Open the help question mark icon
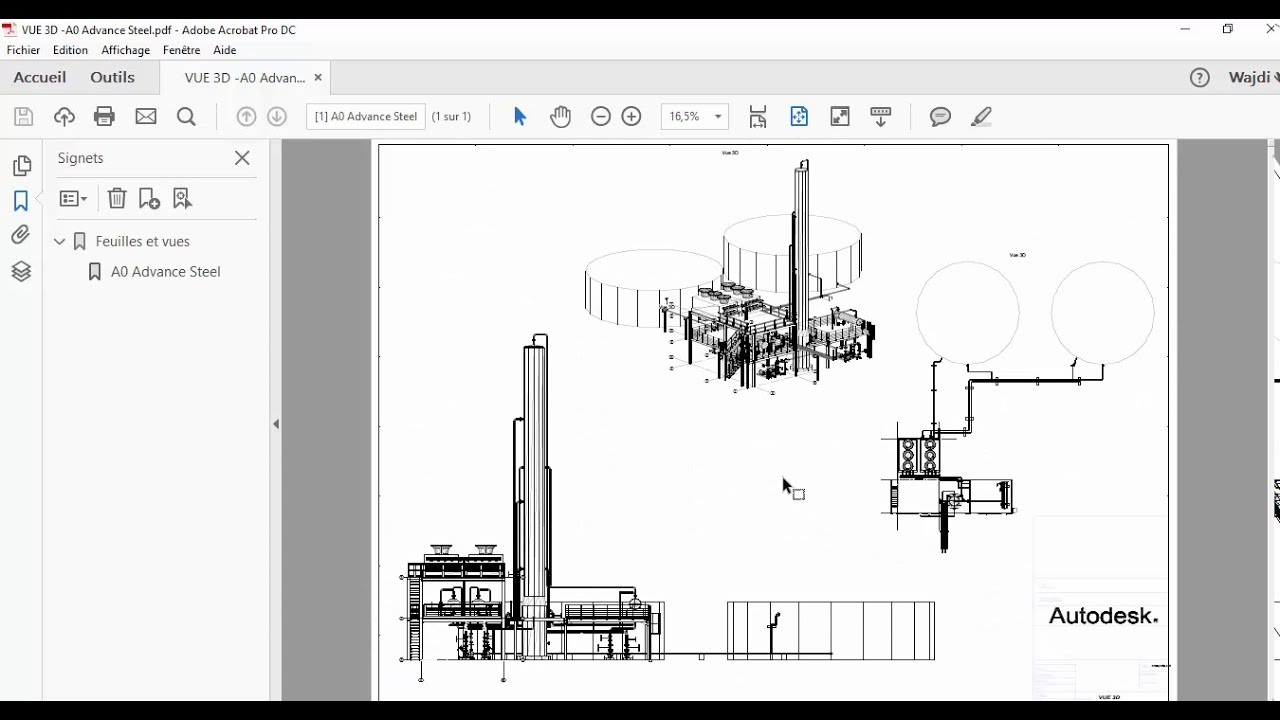Viewport: 1280px width, 720px height. [1200, 77]
